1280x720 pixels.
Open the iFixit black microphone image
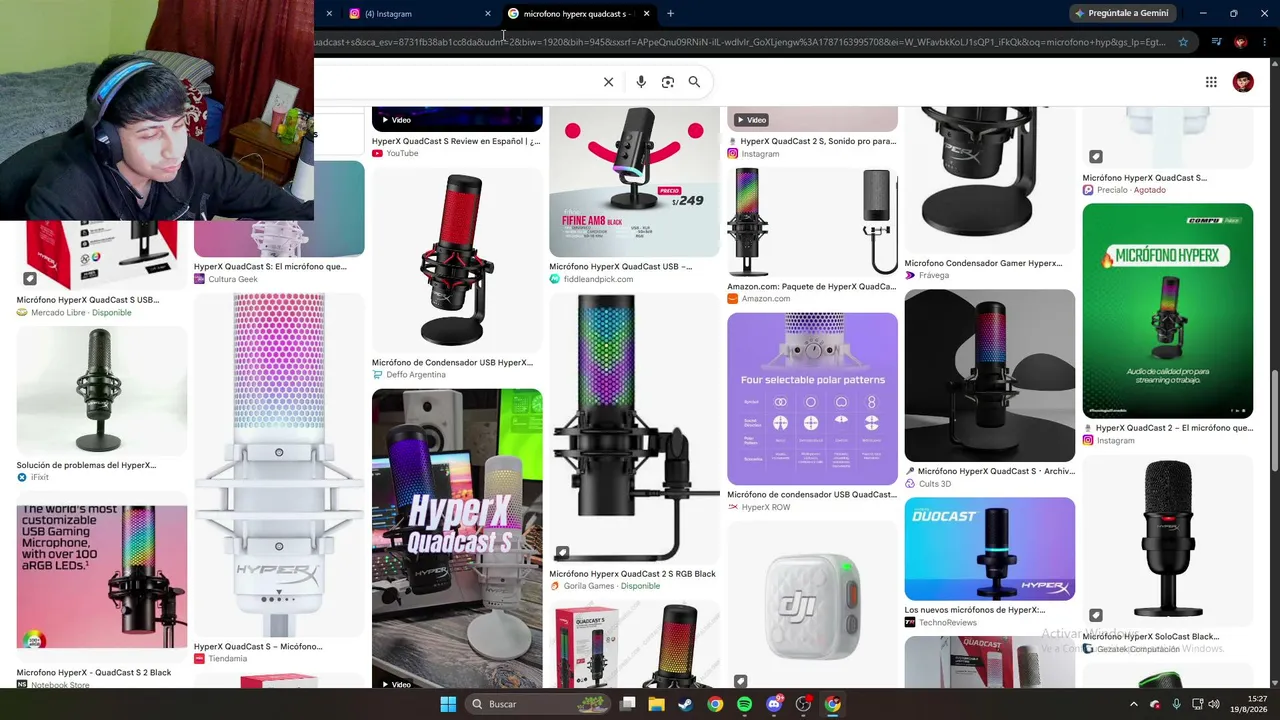(x=101, y=391)
